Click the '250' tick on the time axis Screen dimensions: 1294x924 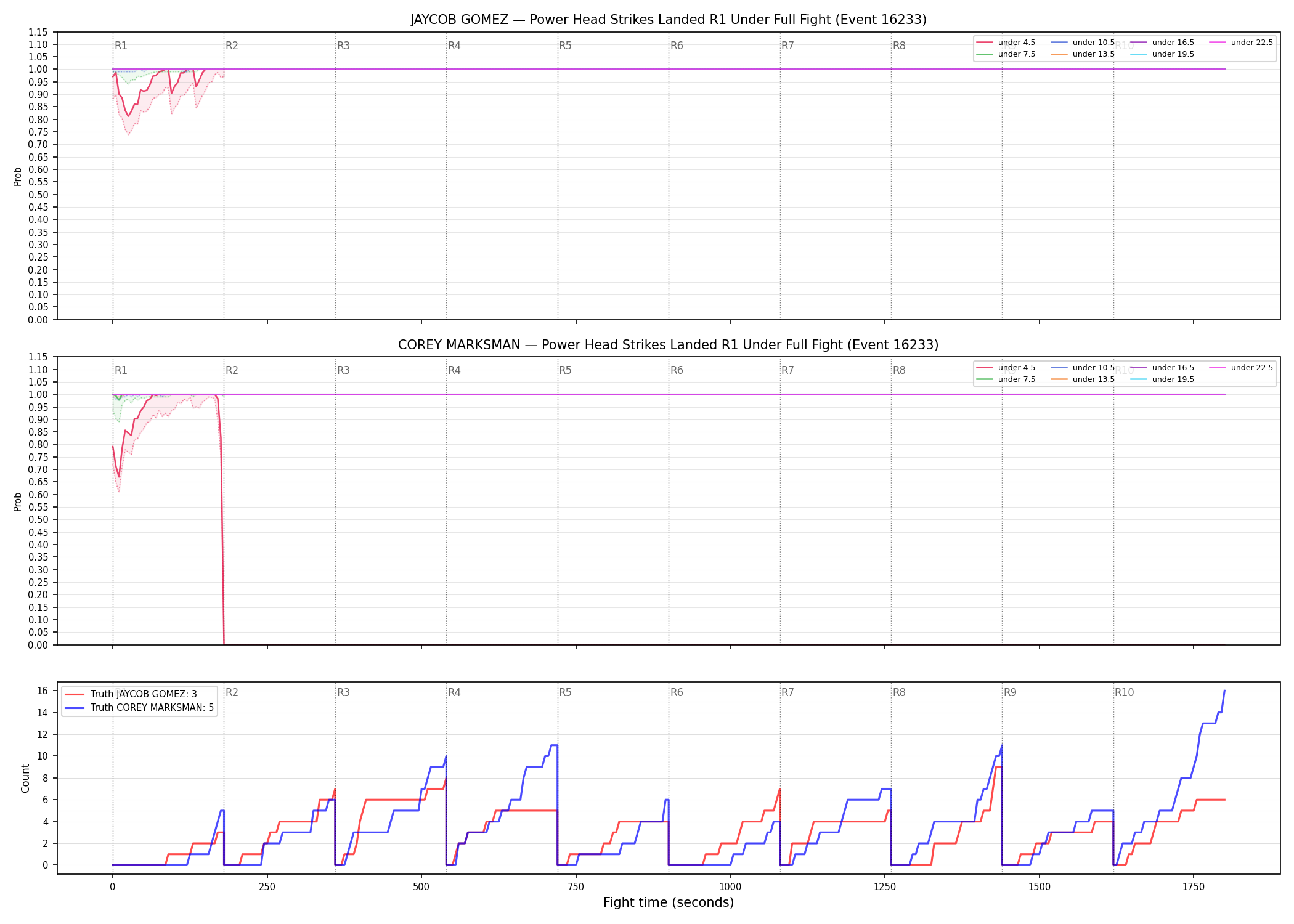tap(267, 887)
